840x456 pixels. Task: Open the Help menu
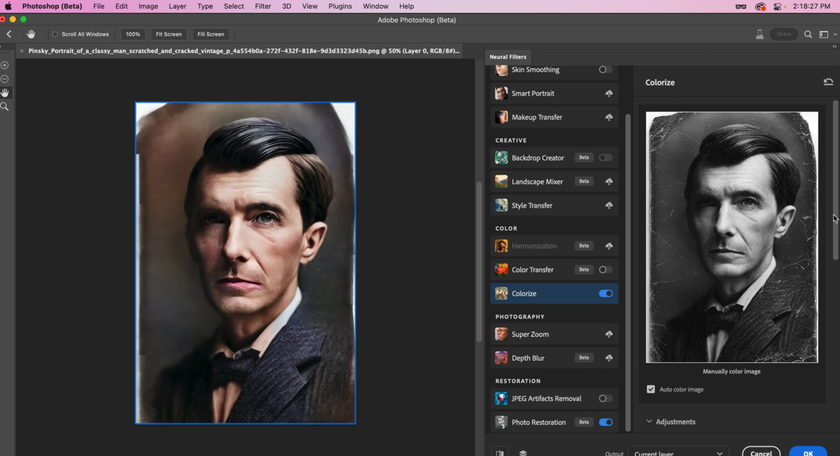coord(406,6)
